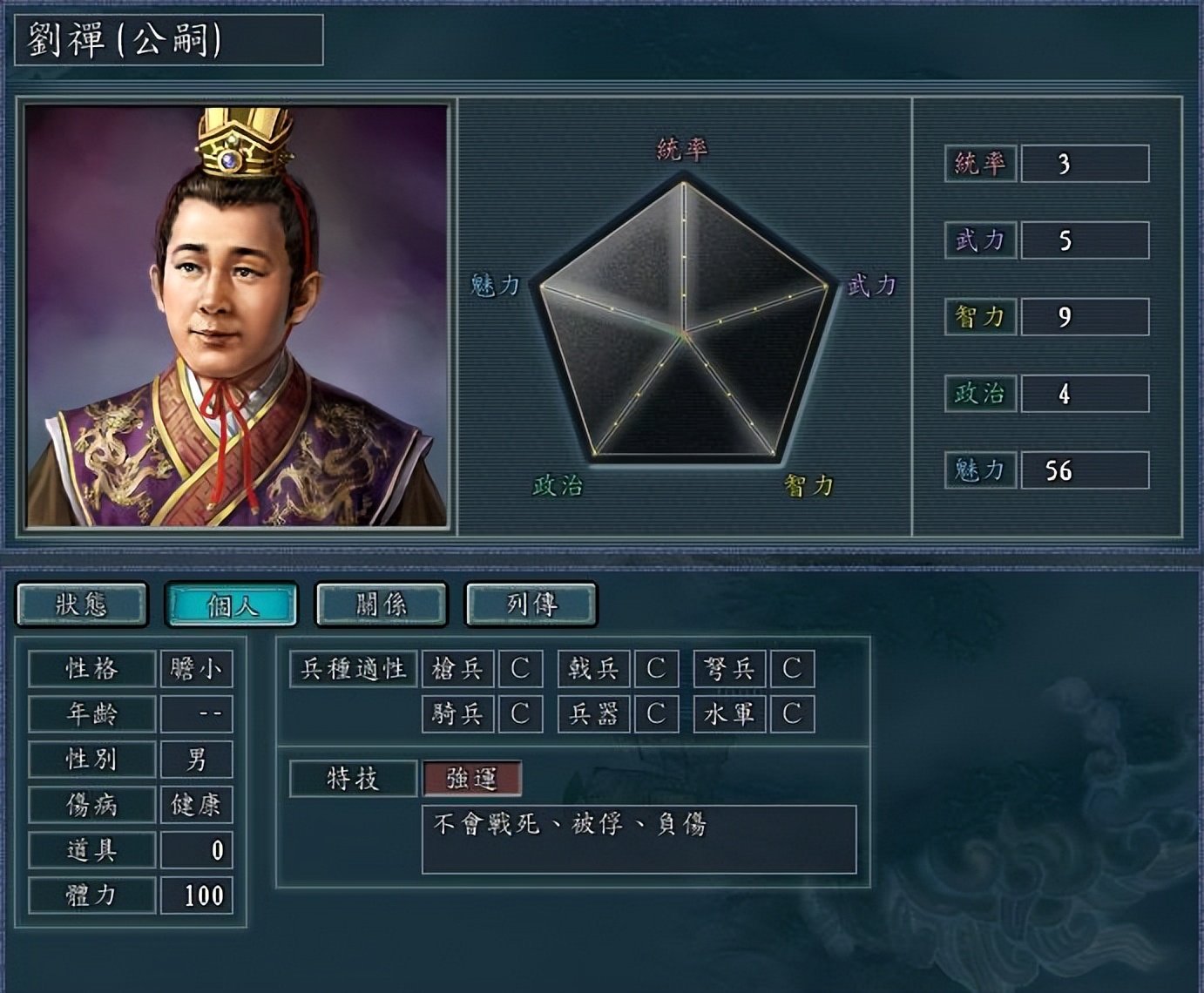The width and height of the screenshot is (1204, 993).
Task: Select the 弩兵 troop type cell
Action: tap(730, 669)
